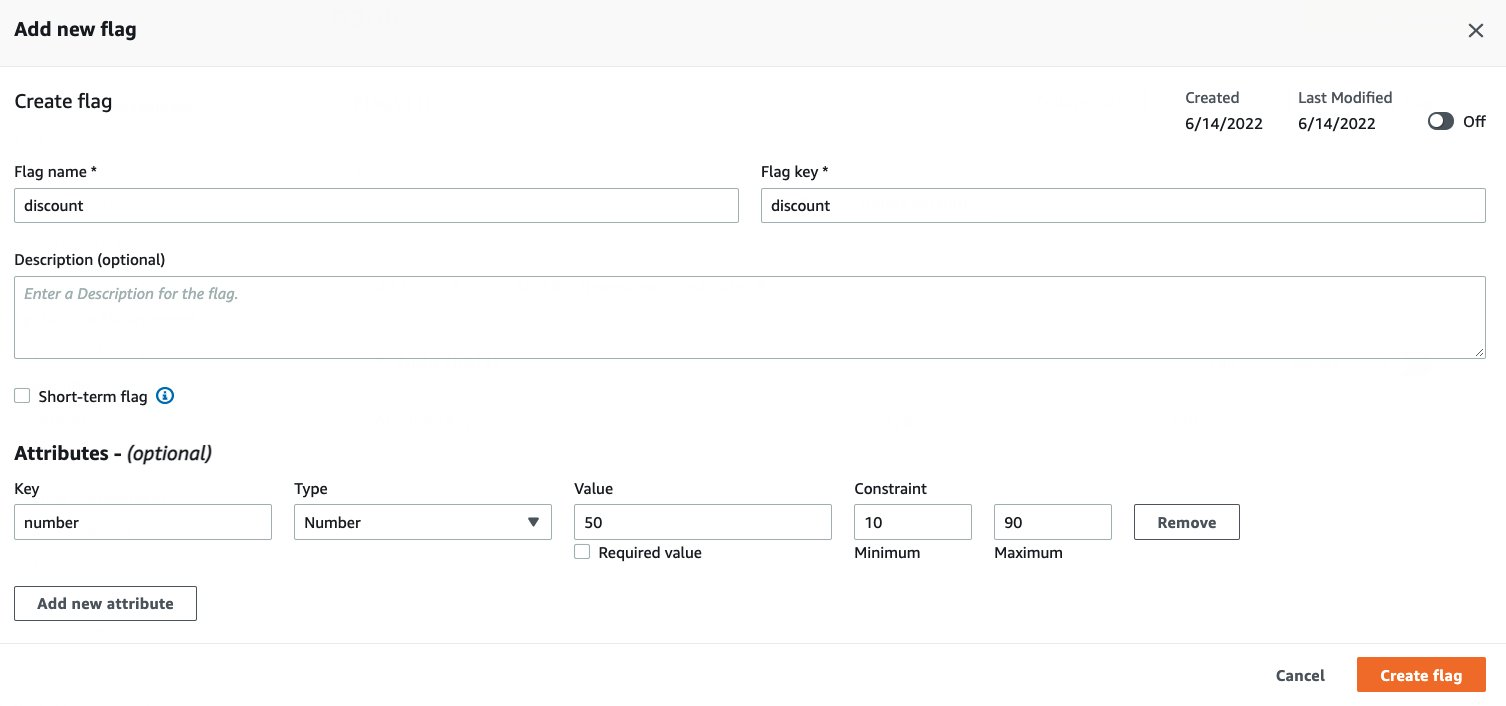Click the Maximum constraint field showing 90
This screenshot has height=706, width=1506.
tap(1052, 521)
